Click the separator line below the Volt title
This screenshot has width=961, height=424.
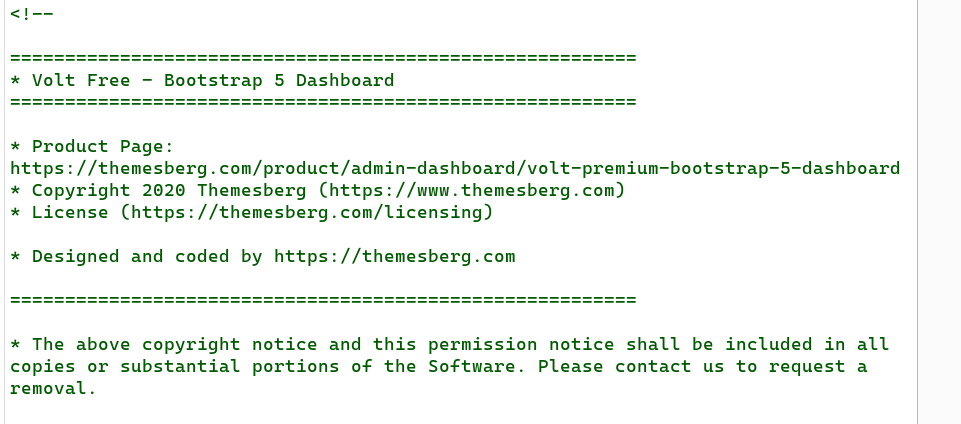point(323,102)
